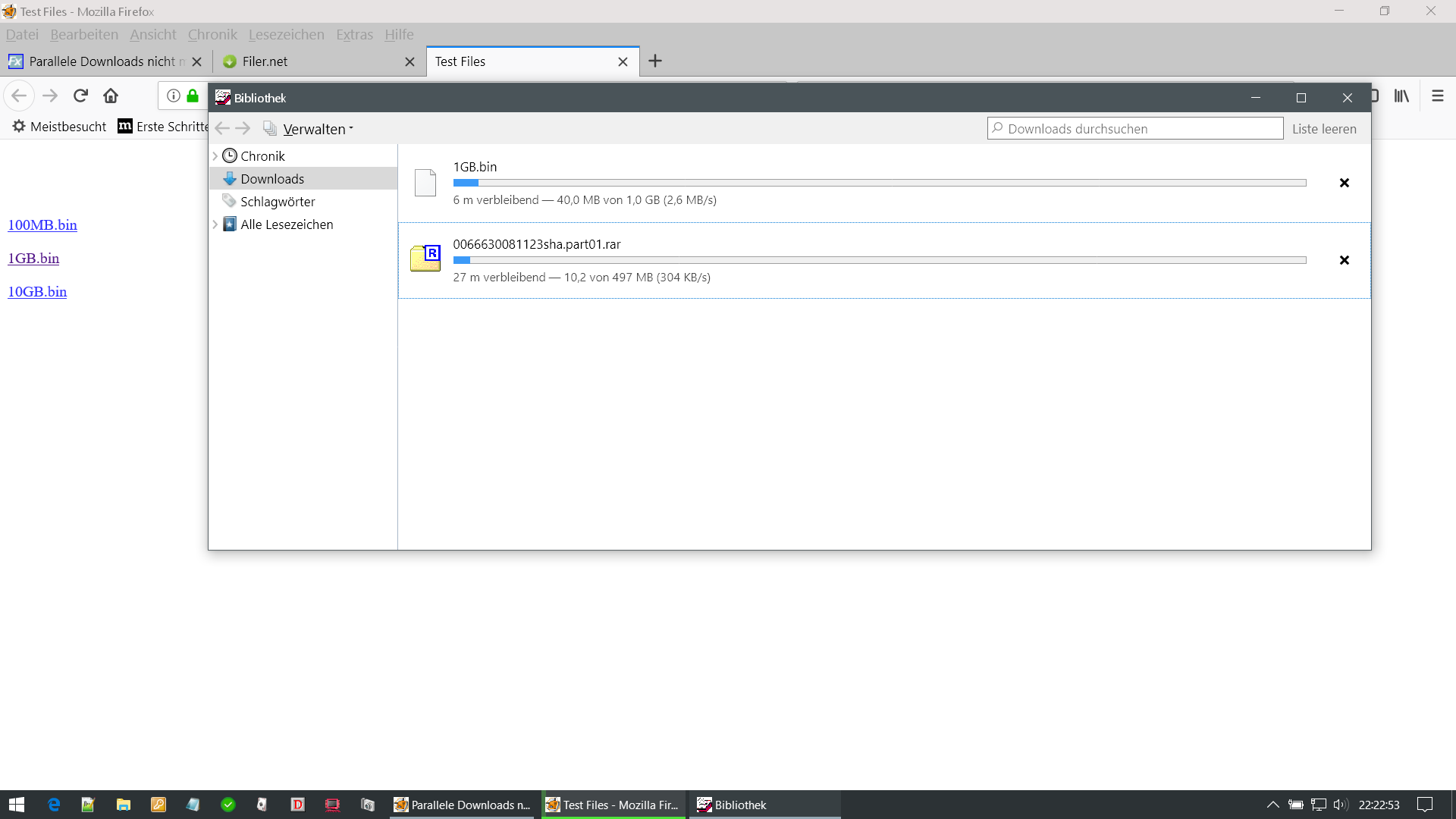
Task: Click the green lock security icon
Action: click(x=193, y=96)
